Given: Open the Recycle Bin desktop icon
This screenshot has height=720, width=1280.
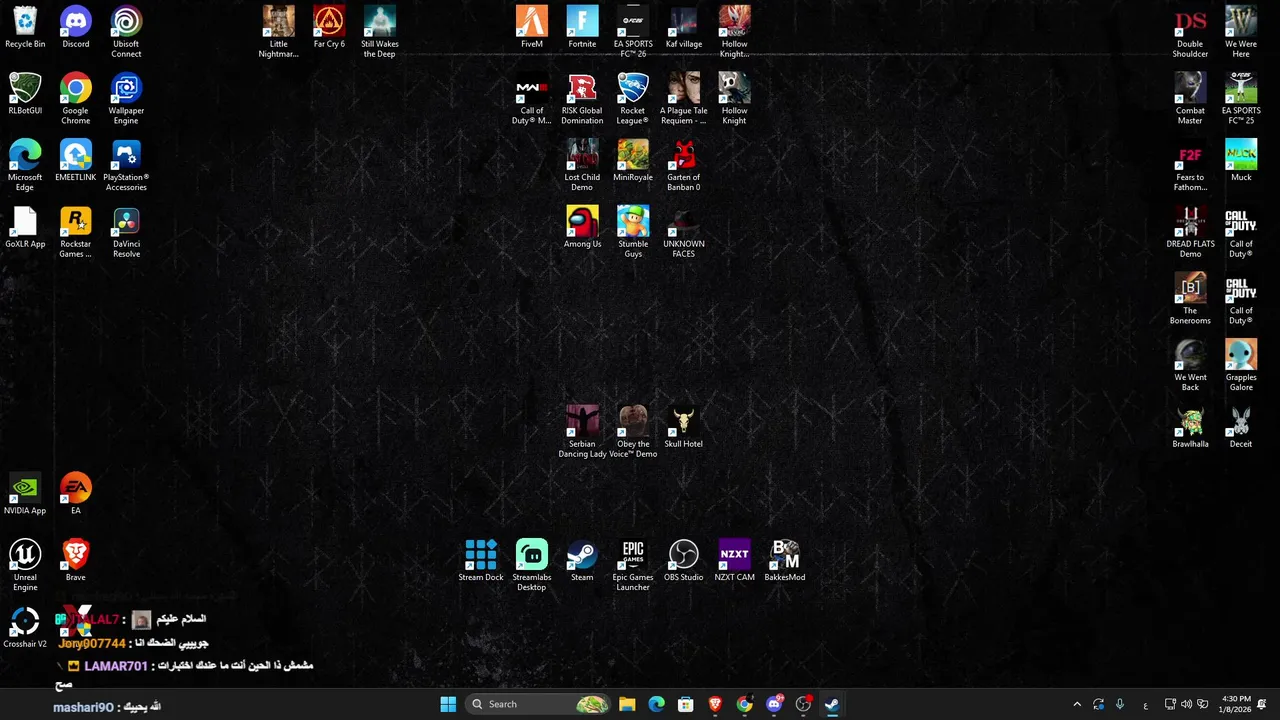Looking at the screenshot, I should click(25, 27).
